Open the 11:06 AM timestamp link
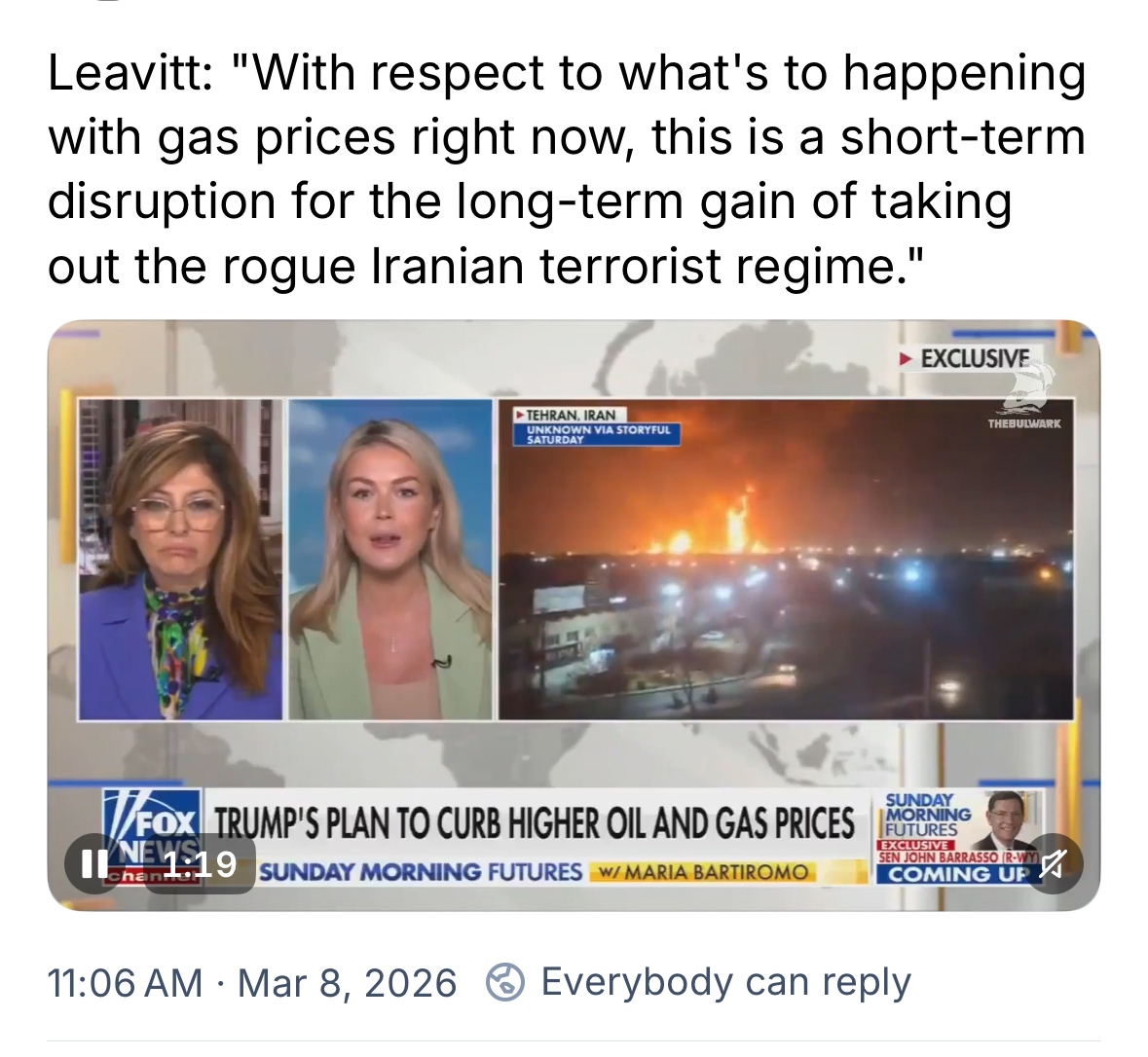The image size is (1148, 1057). click(125, 982)
